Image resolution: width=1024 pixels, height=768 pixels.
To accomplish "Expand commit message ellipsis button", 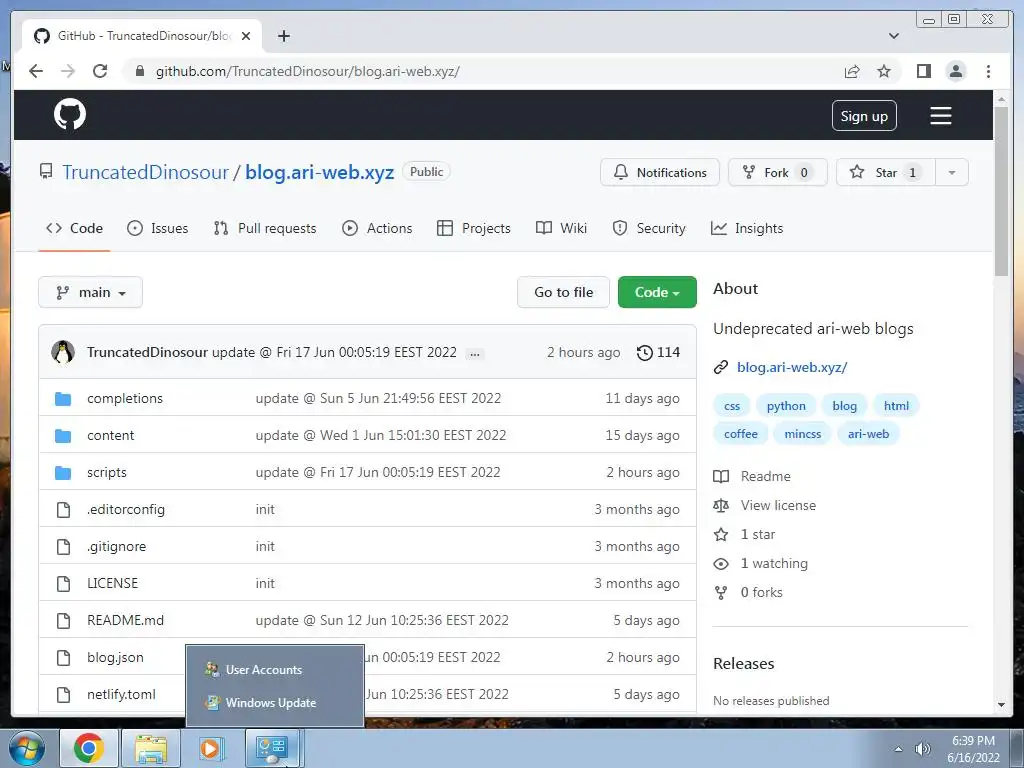I will [475, 353].
